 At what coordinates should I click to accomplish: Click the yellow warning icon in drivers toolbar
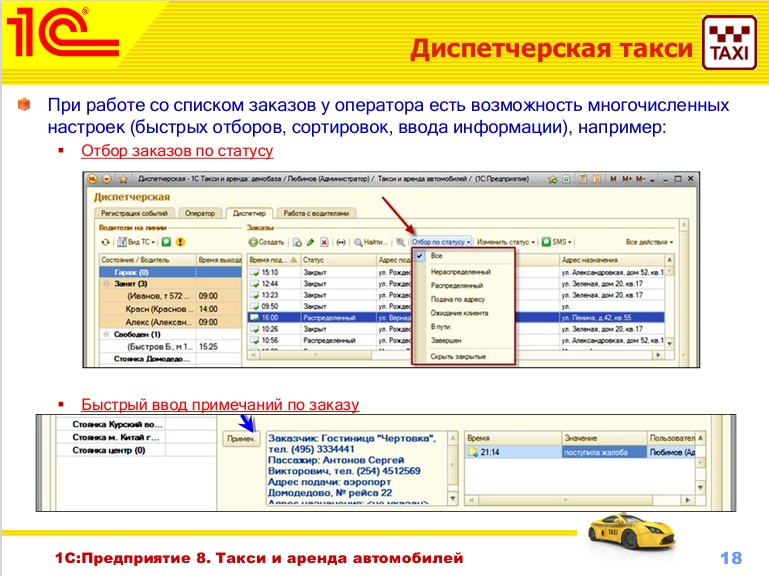178,242
